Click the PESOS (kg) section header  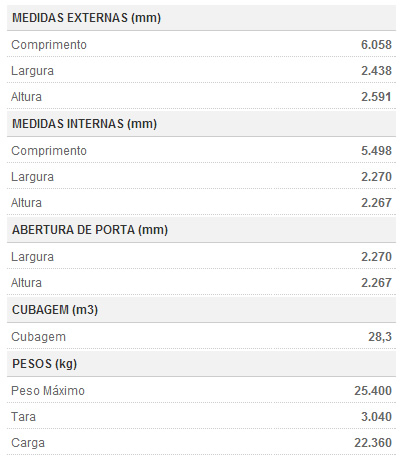pos(44,364)
